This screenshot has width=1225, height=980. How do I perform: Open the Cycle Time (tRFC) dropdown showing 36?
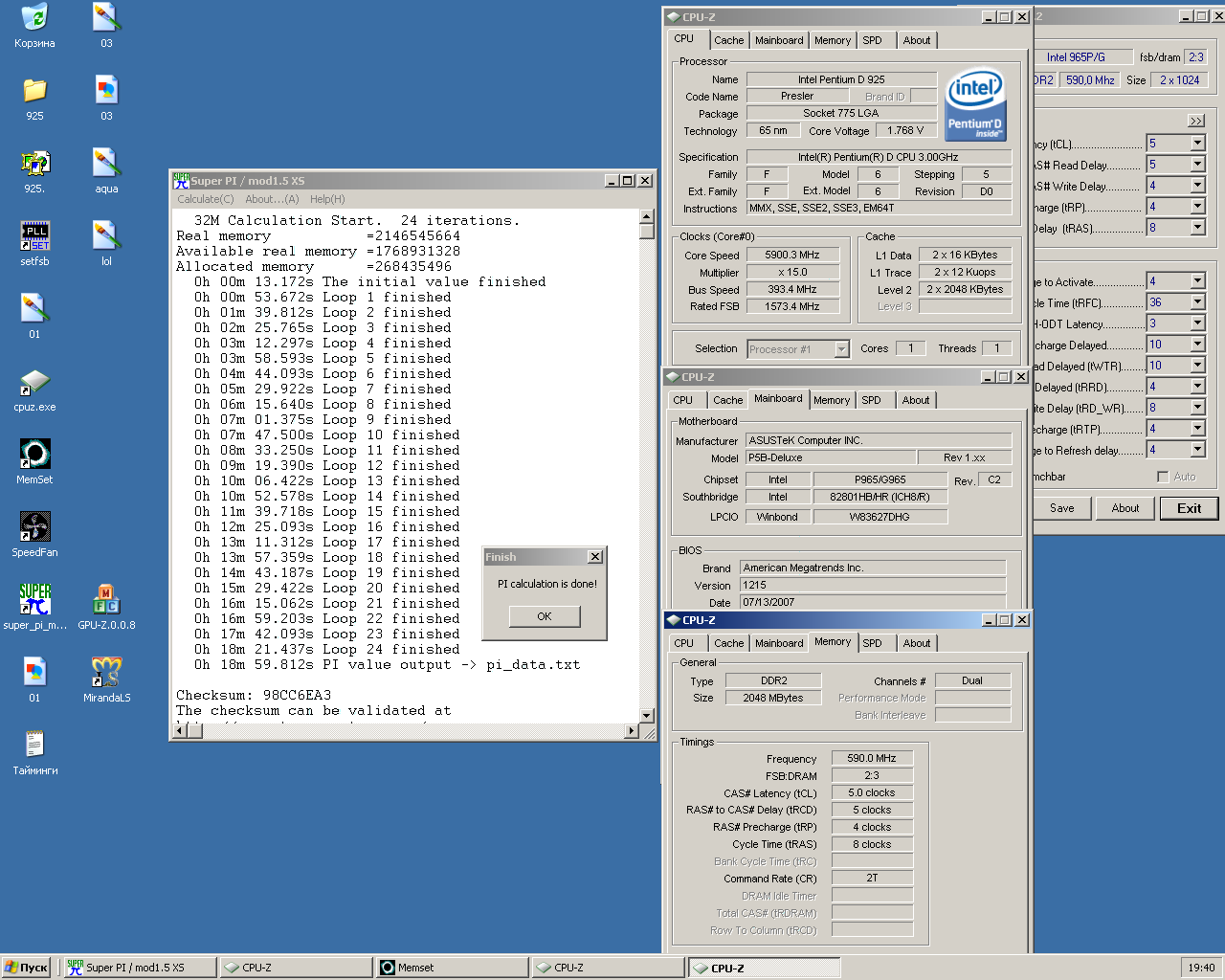pyautogui.click(x=1197, y=302)
